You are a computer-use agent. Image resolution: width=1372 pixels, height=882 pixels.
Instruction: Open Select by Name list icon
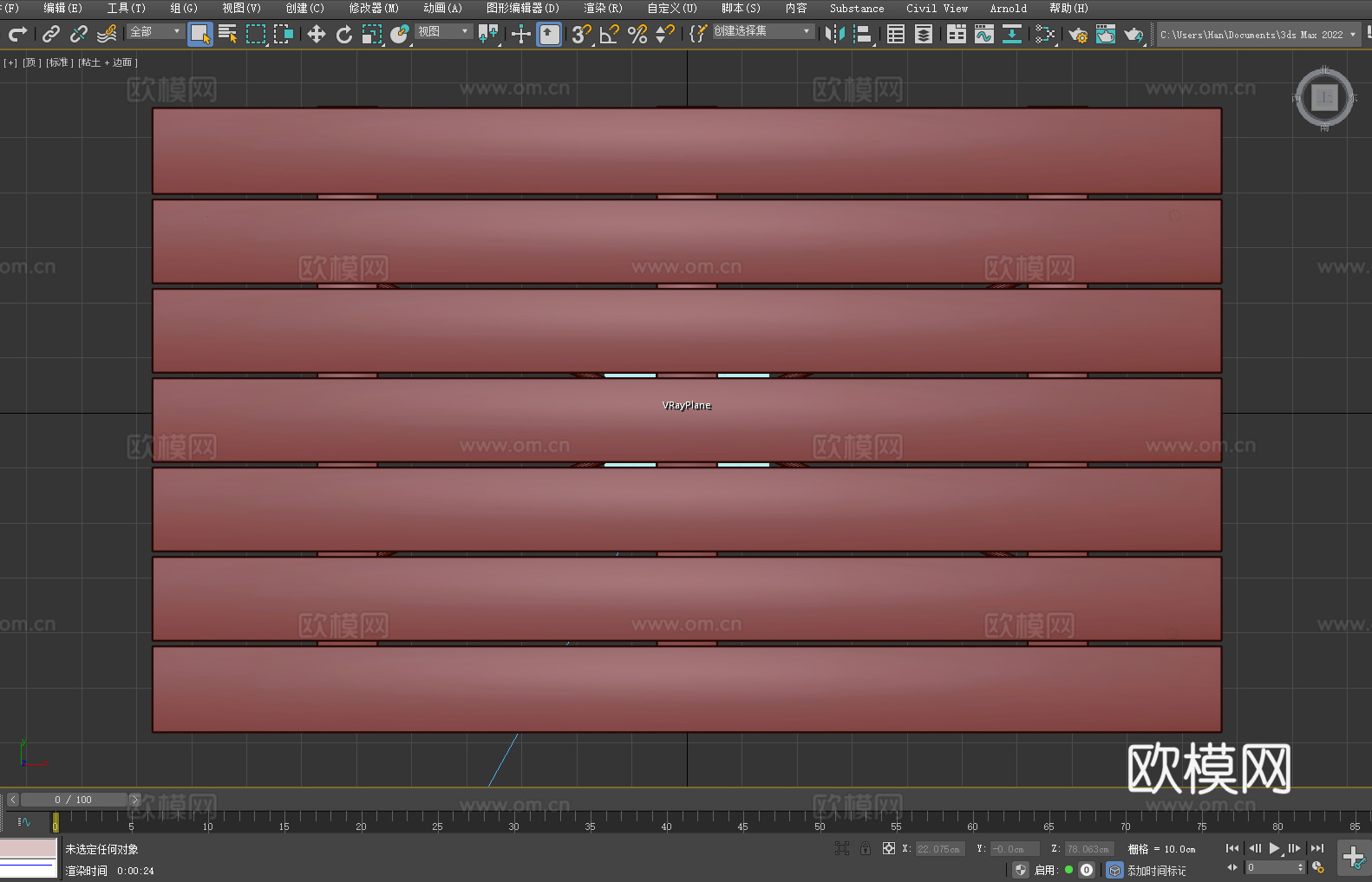(228, 34)
